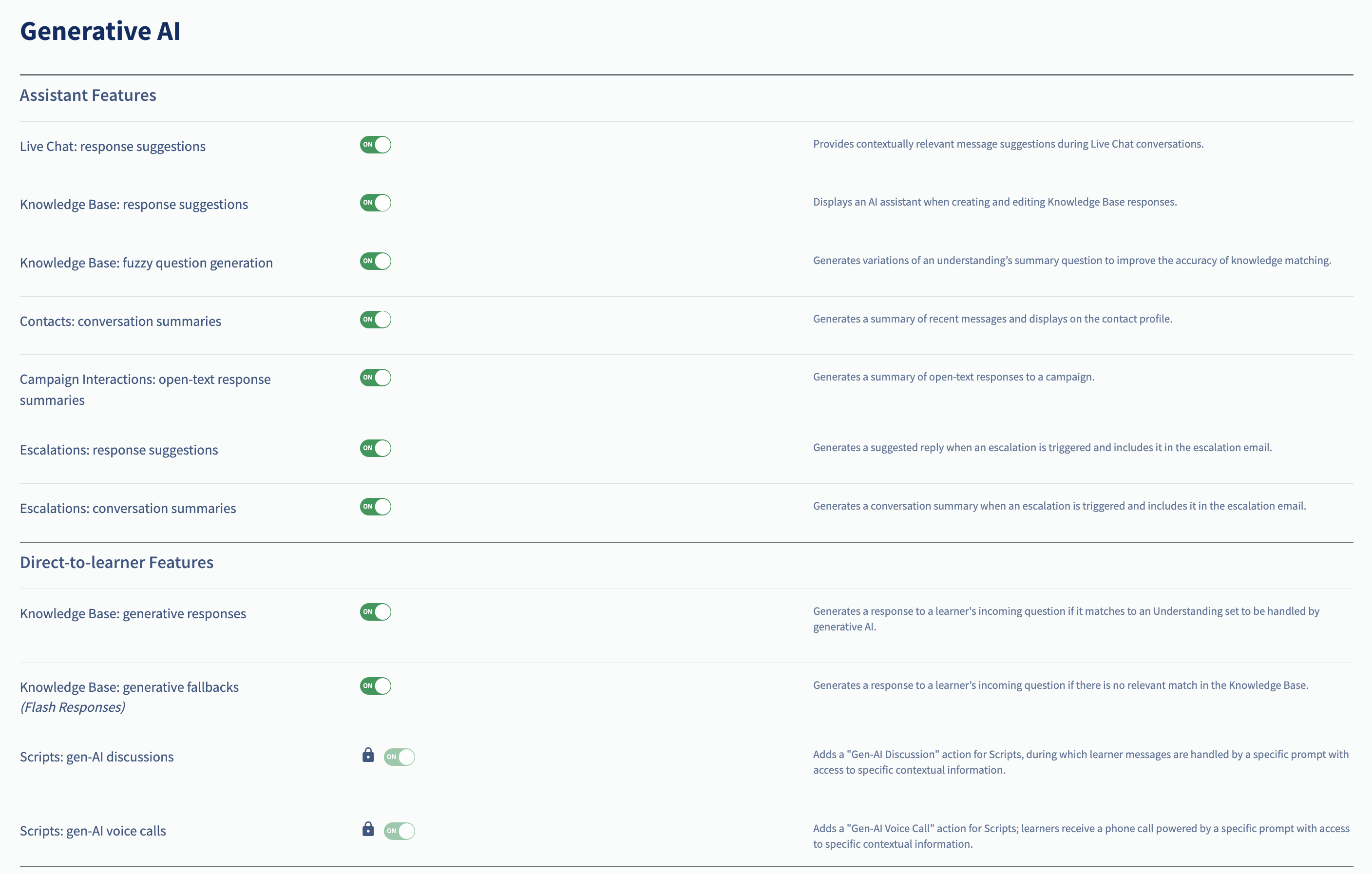Toggle Live Chat response suggestions off
This screenshot has width=1372, height=875.
(x=376, y=145)
